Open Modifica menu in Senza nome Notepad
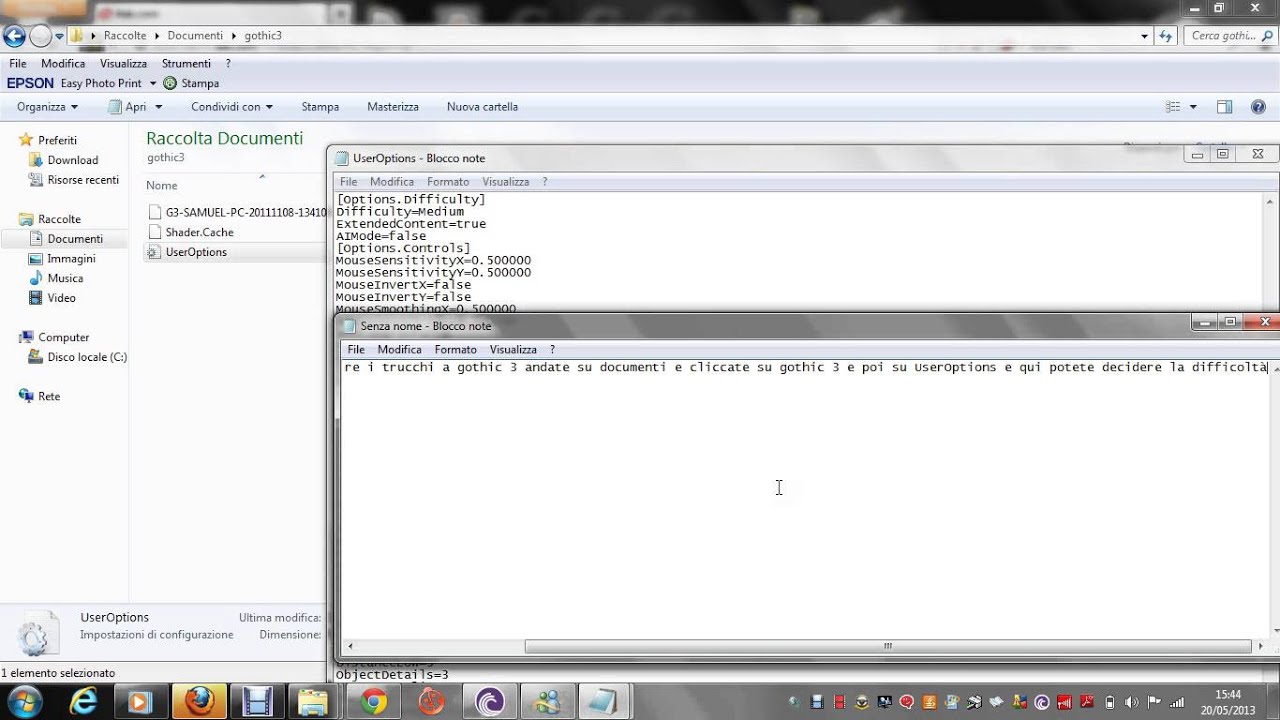Viewport: 1280px width, 720px height. 400,350
